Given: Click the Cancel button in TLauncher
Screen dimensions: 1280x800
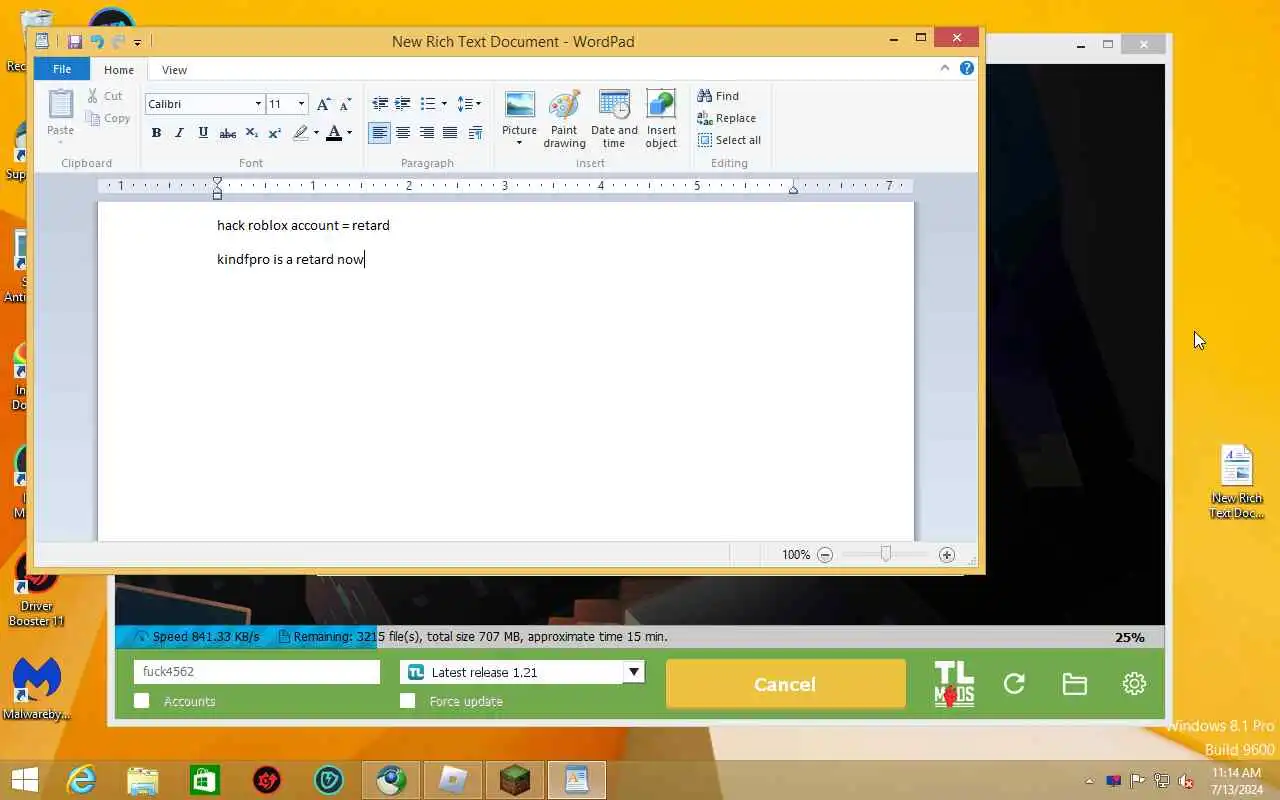Looking at the screenshot, I should point(785,684).
